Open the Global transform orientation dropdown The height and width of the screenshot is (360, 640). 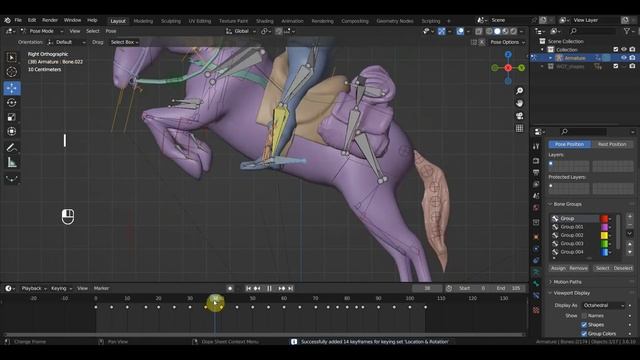241,31
